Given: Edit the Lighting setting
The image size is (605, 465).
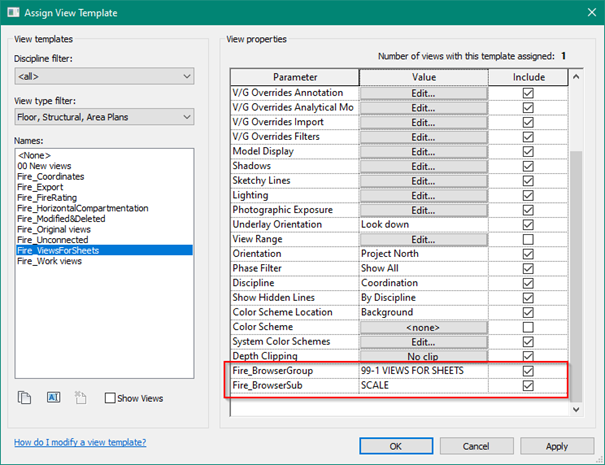Looking at the screenshot, I should [423, 196].
